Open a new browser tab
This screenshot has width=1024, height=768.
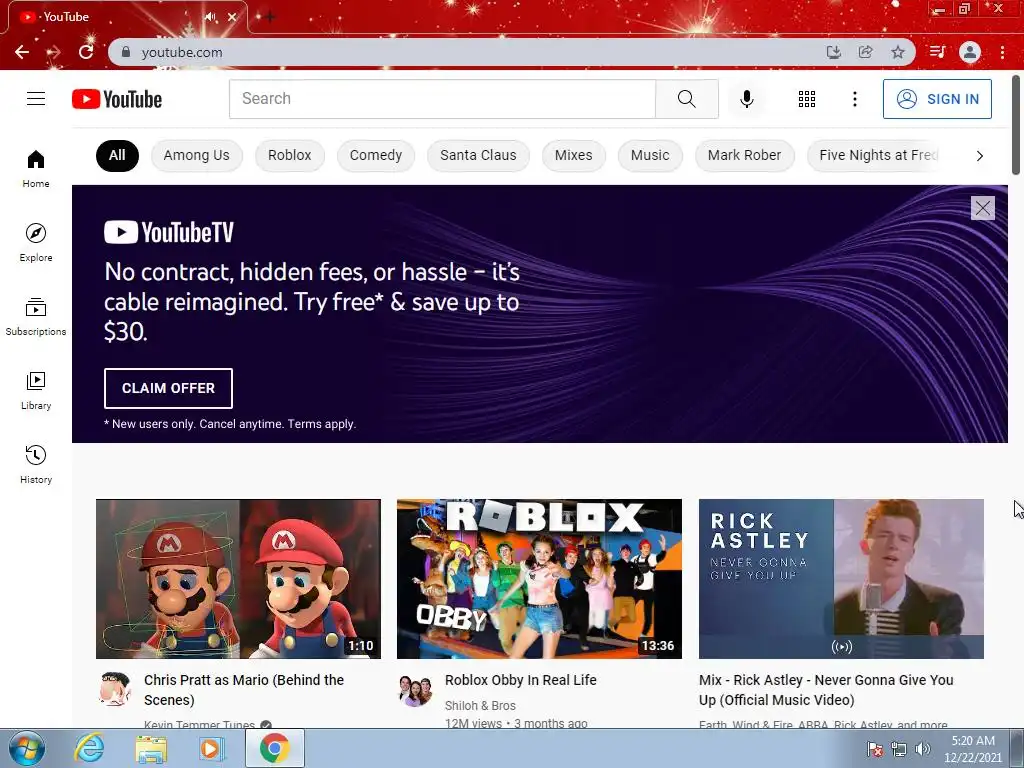pyautogui.click(x=269, y=17)
